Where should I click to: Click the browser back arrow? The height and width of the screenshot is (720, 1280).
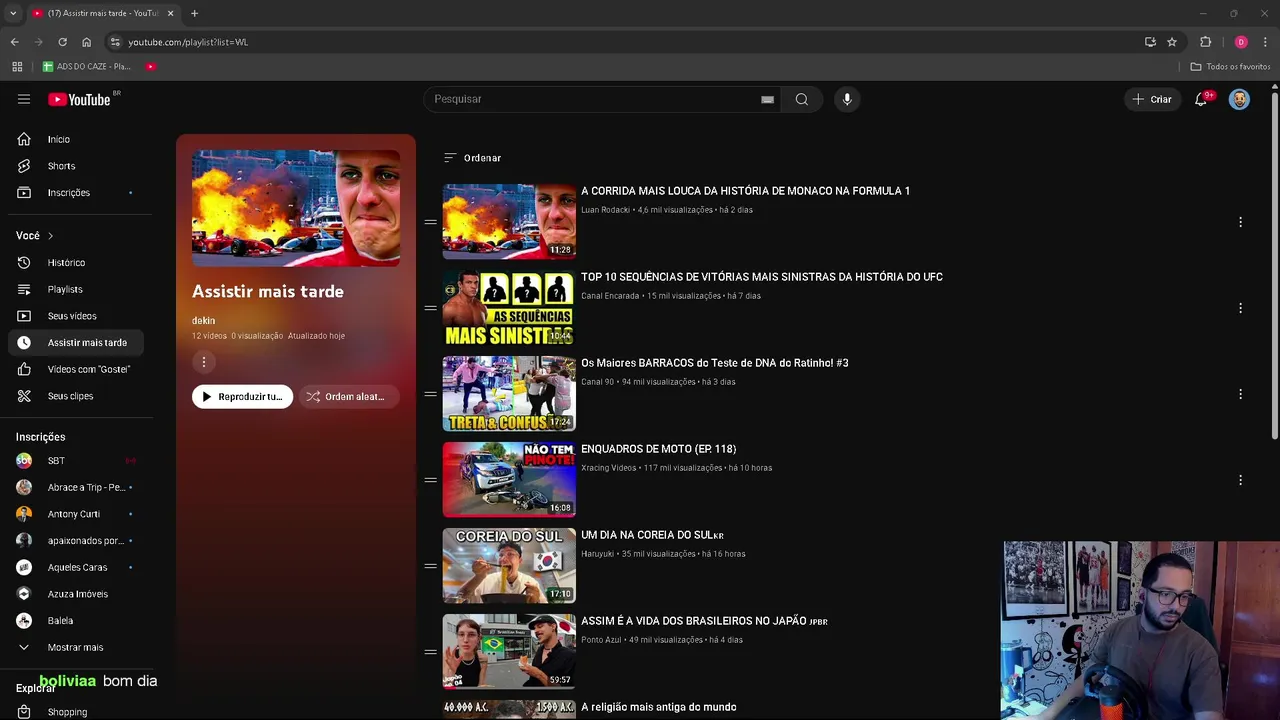(x=14, y=42)
